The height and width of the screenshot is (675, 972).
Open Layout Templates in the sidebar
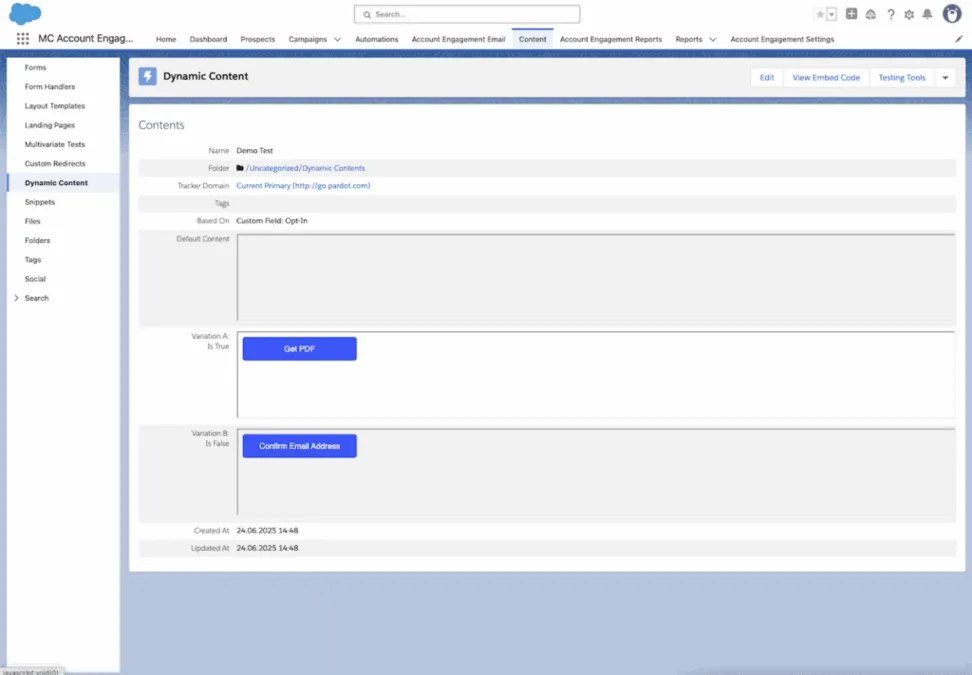point(55,105)
